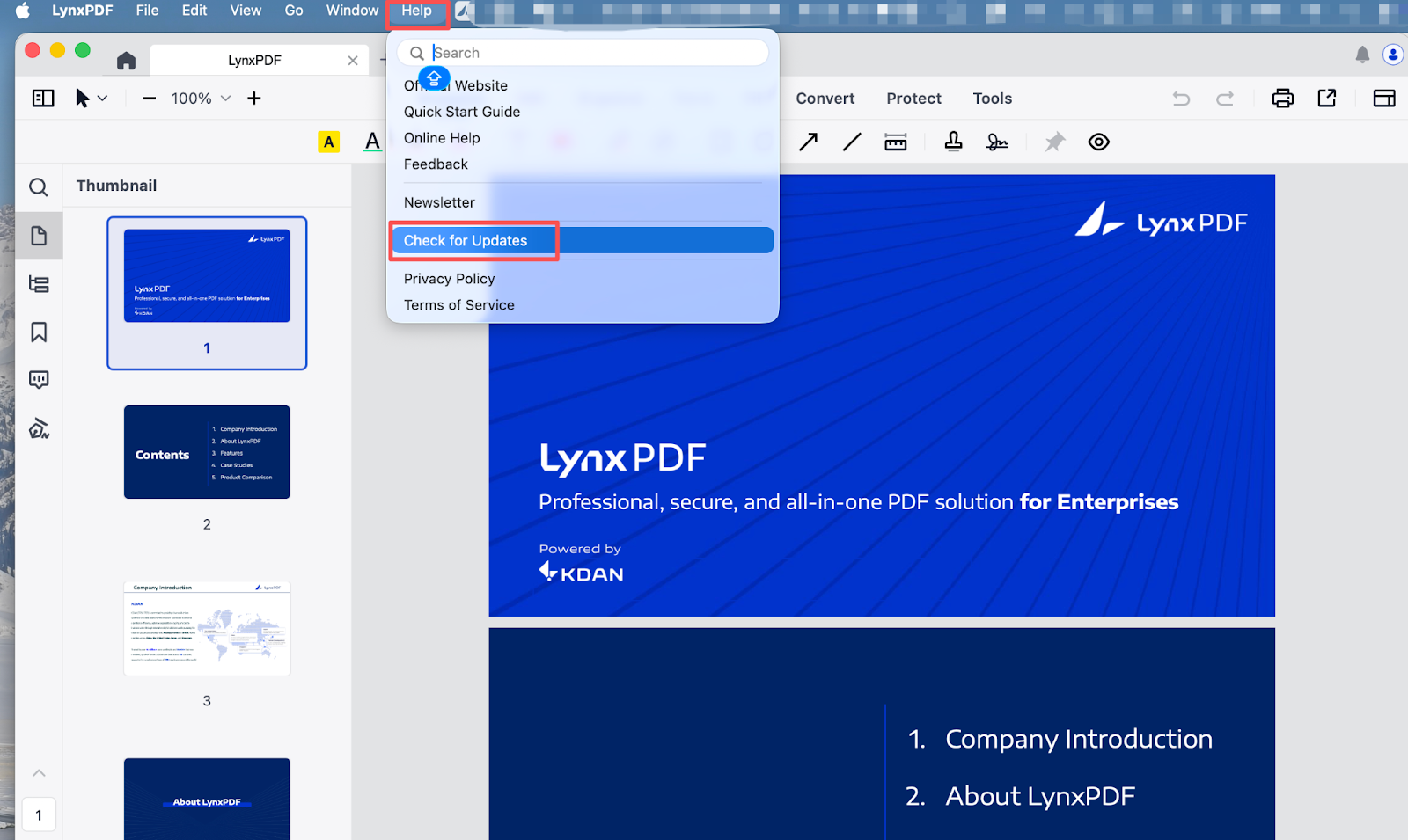Click the stamp tool icon
The width and height of the screenshot is (1408, 840).
(x=953, y=142)
